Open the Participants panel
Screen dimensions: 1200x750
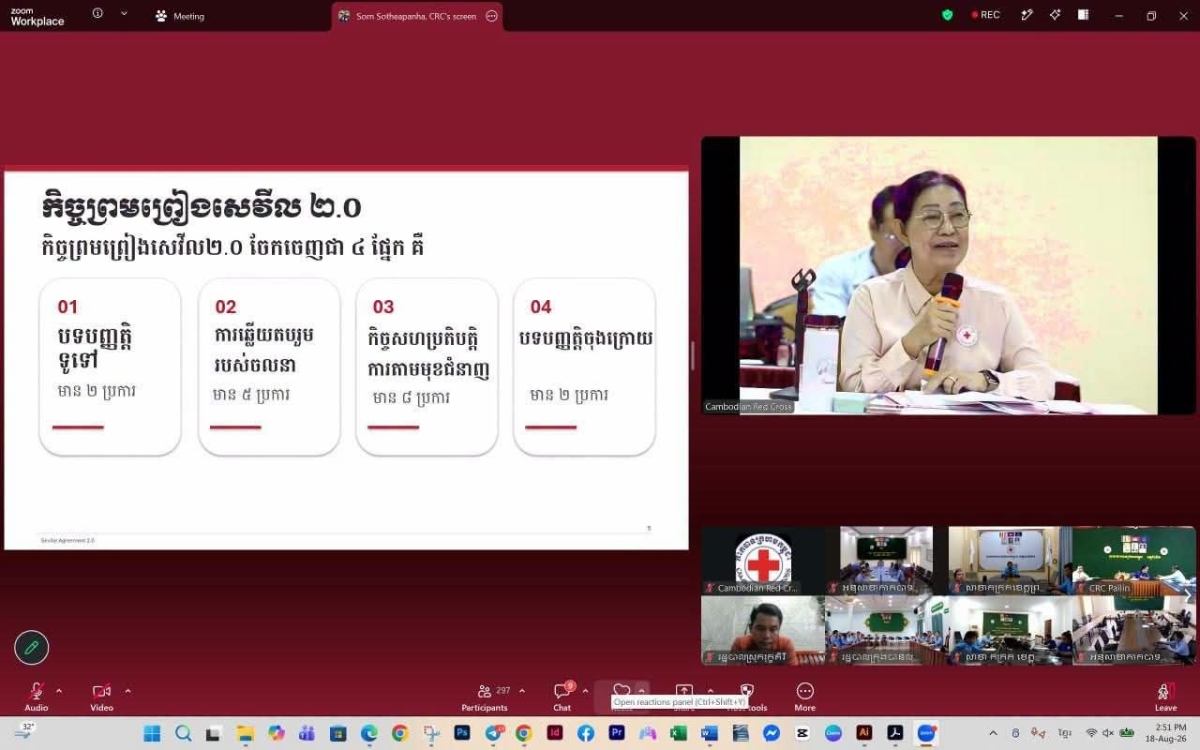coord(484,696)
